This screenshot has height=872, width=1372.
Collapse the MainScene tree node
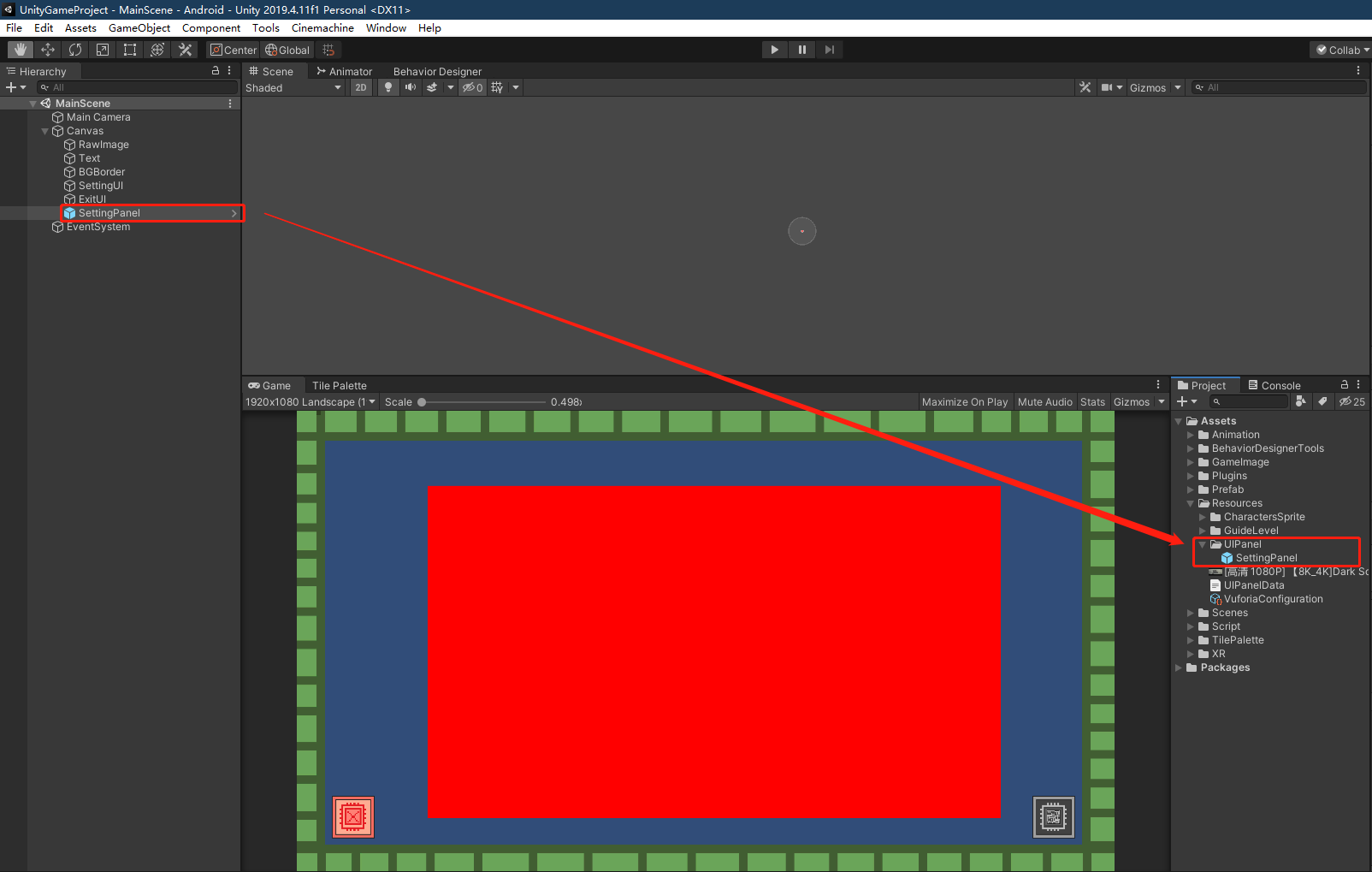[x=33, y=104]
